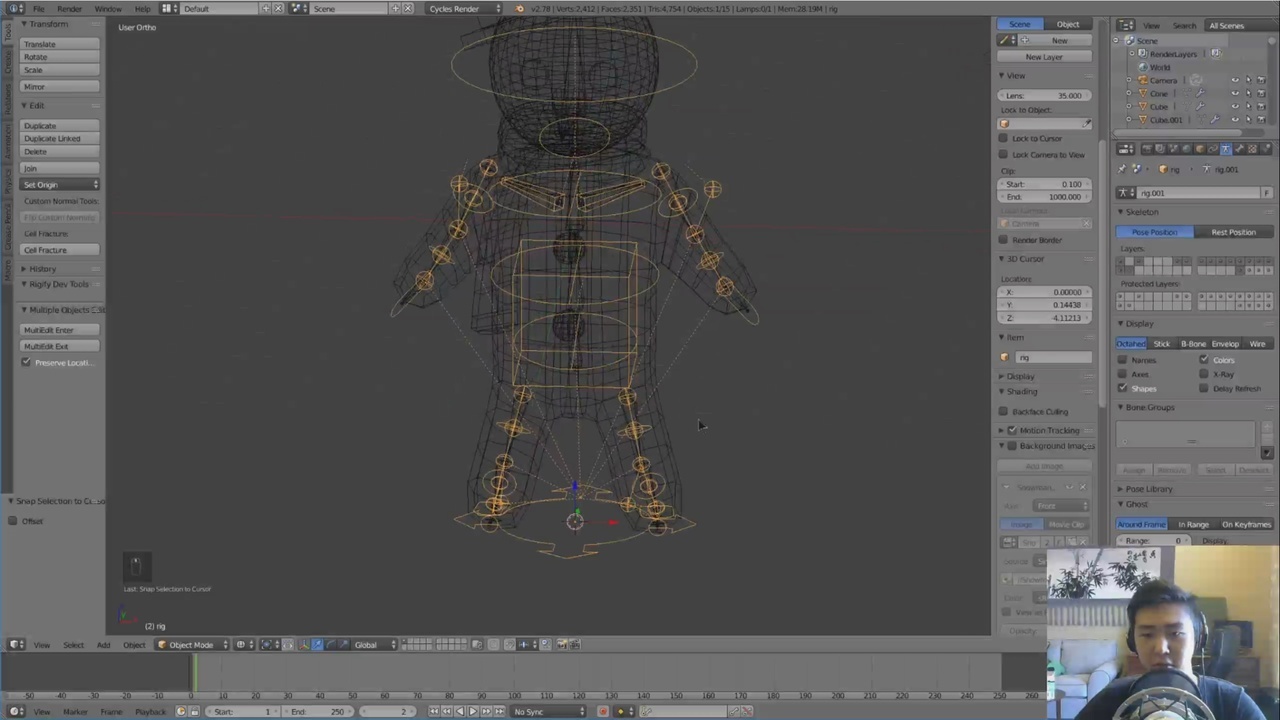Image resolution: width=1280 pixels, height=720 pixels.
Task: Open the Object Mode dropdown
Action: (190, 645)
